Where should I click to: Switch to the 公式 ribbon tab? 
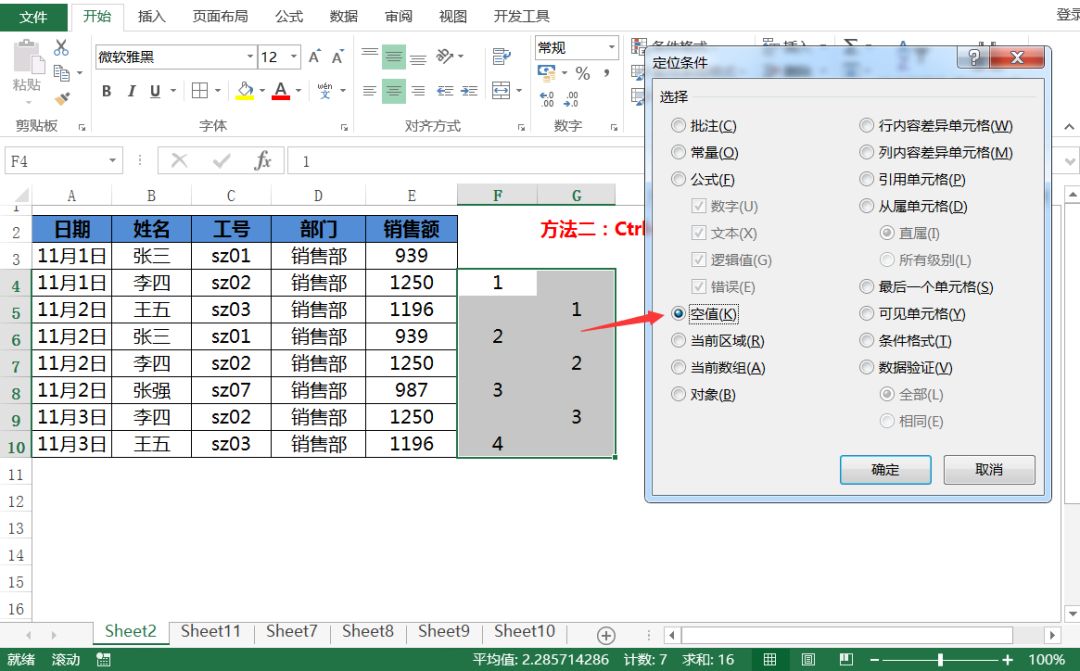click(x=289, y=16)
